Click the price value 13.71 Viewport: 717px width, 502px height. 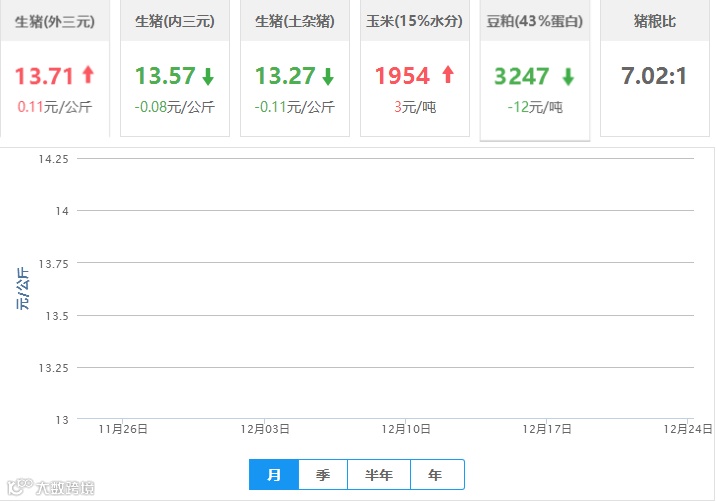coord(44,76)
